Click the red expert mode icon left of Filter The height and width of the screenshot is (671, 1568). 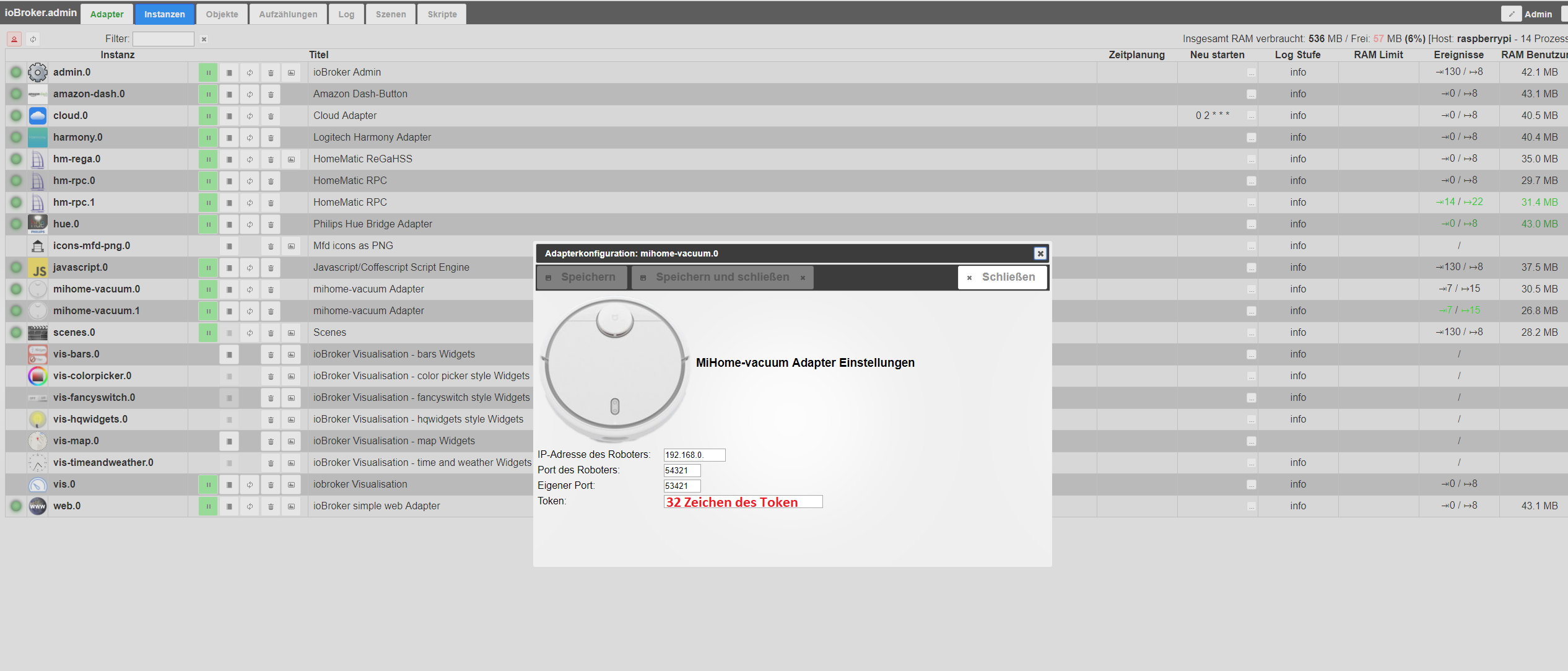pyautogui.click(x=14, y=39)
